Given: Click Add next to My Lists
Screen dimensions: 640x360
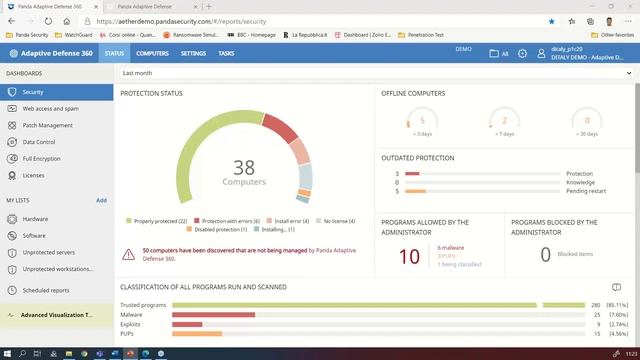Looking at the screenshot, I should [x=101, y=200].
